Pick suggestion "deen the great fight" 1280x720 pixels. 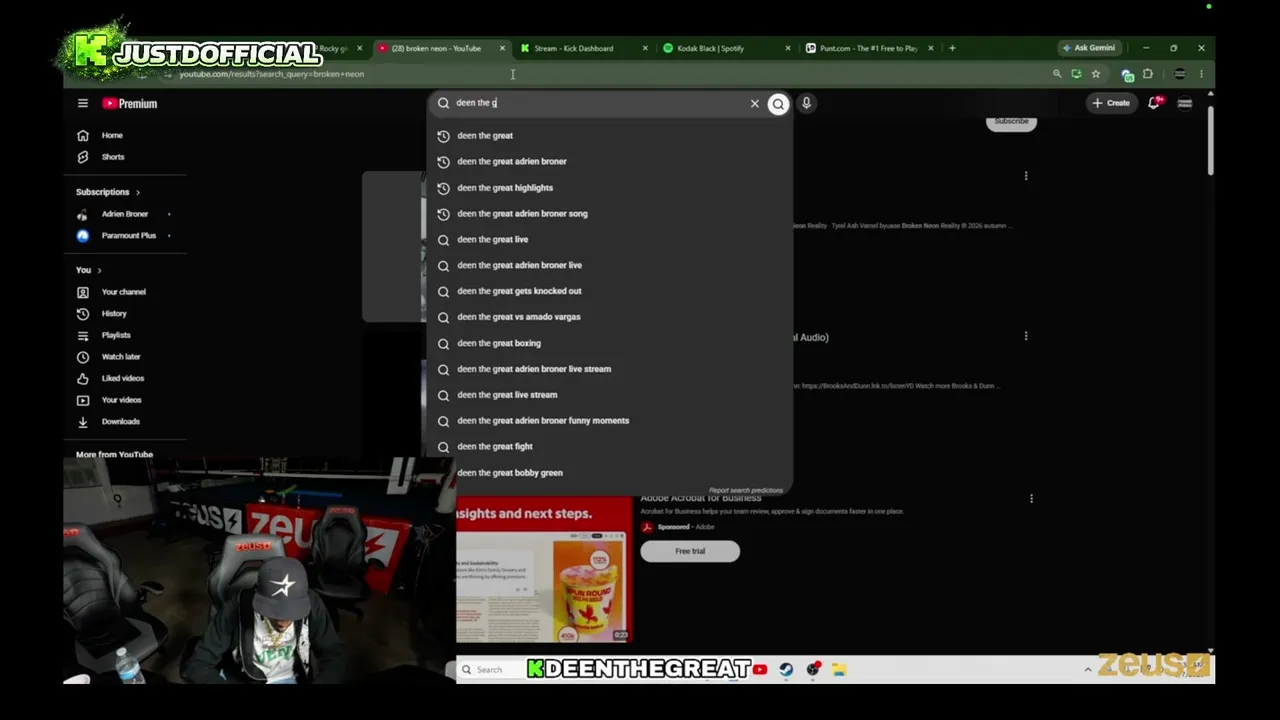tap(609, 447)
